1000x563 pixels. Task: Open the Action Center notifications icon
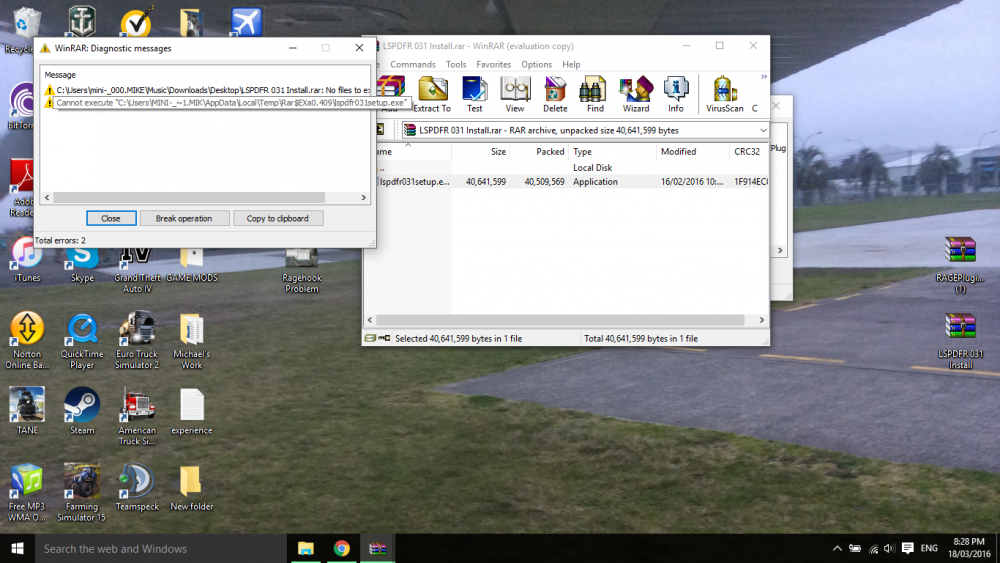[x=908, y=548]
